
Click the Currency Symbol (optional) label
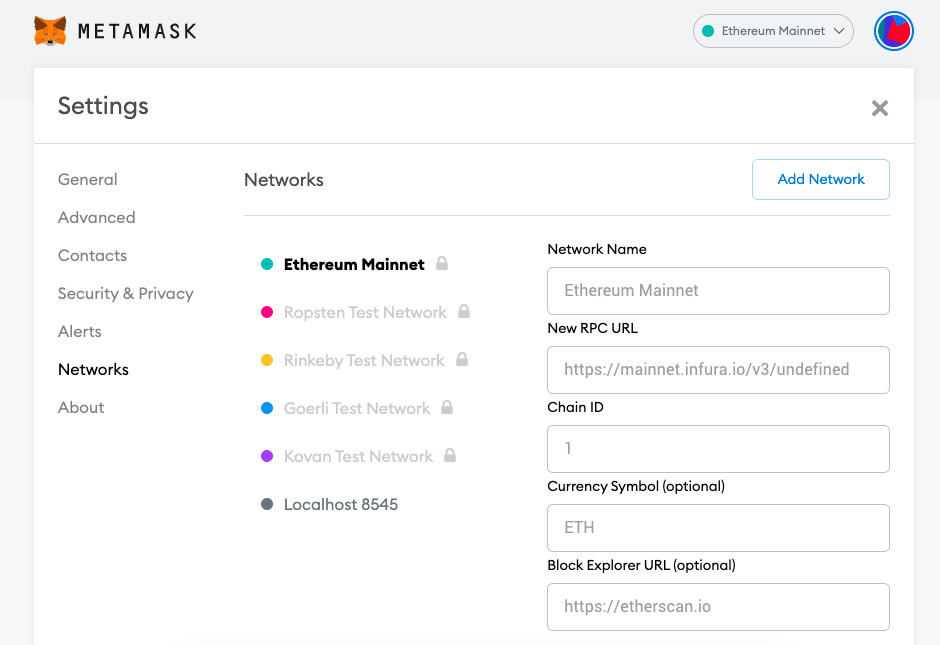(635, 486)
